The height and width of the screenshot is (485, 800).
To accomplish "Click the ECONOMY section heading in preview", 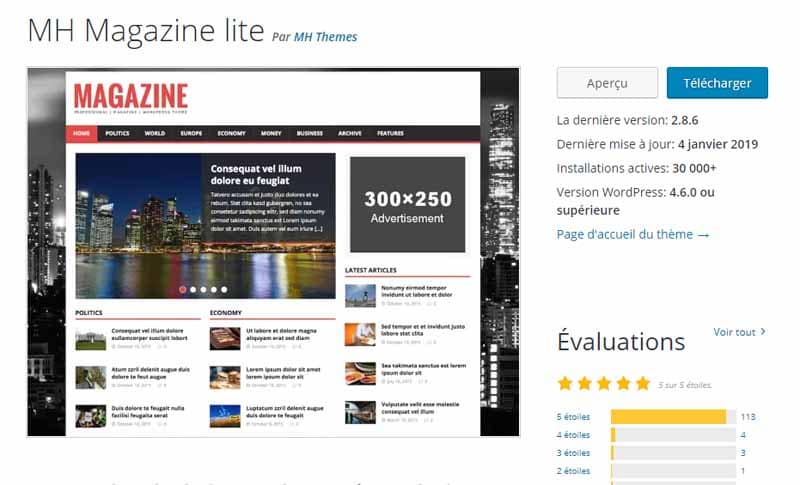I will [x=226, y=313].
